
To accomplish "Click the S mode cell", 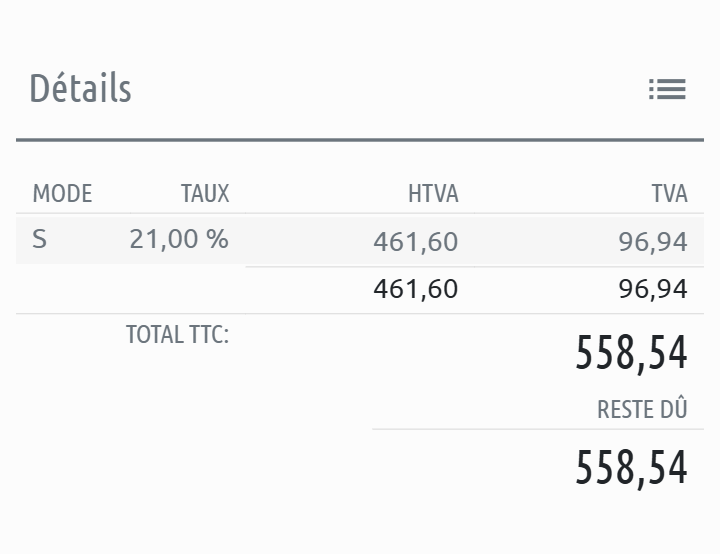I will tap(40, 240).
